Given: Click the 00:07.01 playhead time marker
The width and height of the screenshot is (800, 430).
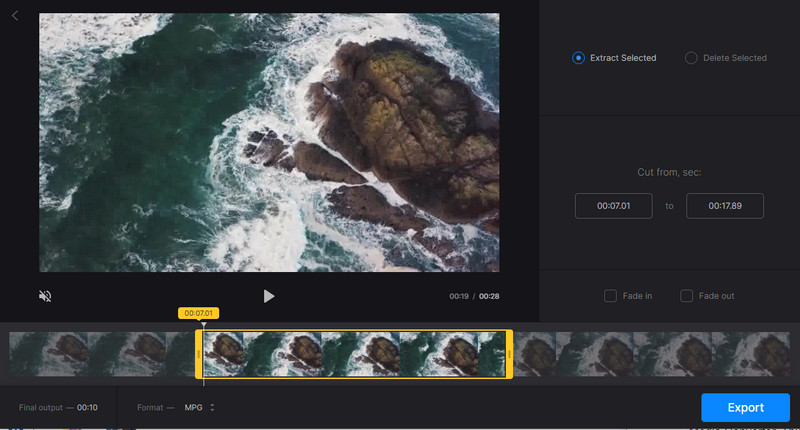Looking at the screenshot, I should (x=198, y=313).
